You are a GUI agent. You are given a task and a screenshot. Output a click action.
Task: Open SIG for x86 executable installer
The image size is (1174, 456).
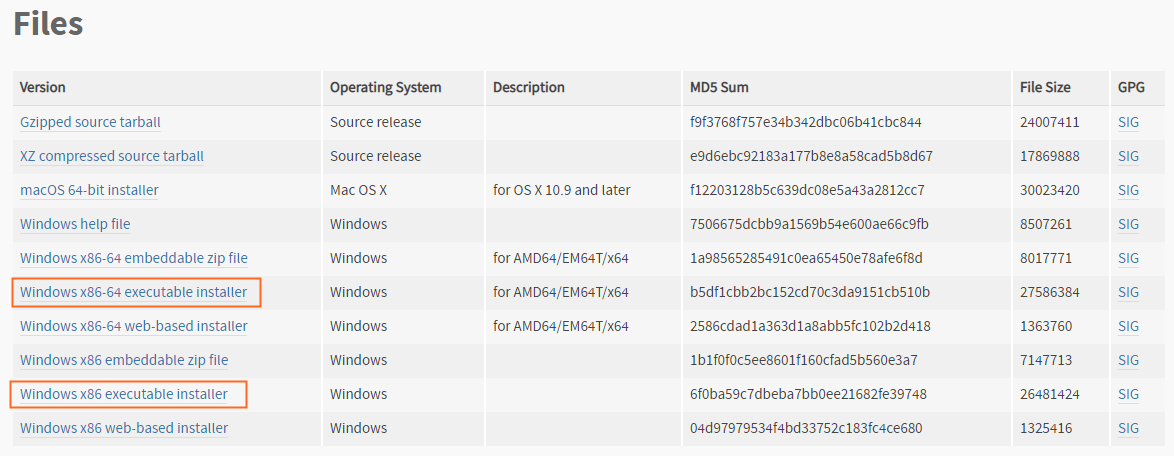[1128, 394]
